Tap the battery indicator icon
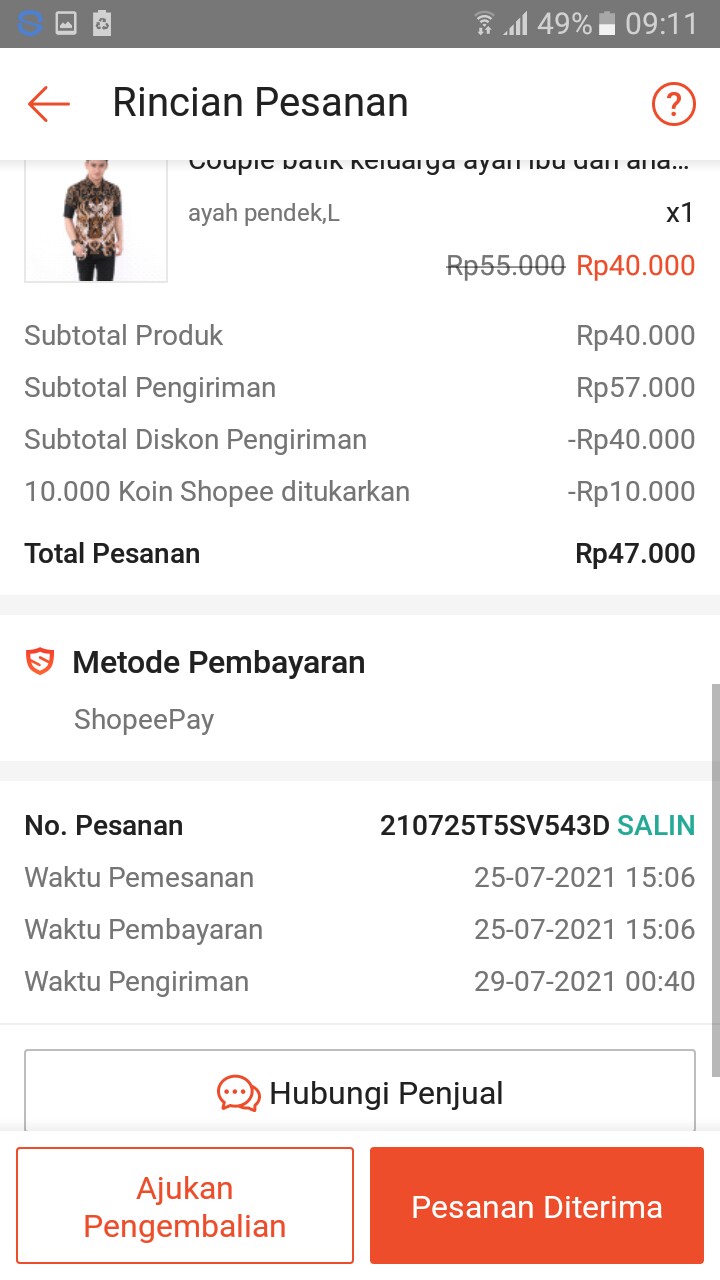Screen dimensions: 720x1280 click(x=607, y=23)
